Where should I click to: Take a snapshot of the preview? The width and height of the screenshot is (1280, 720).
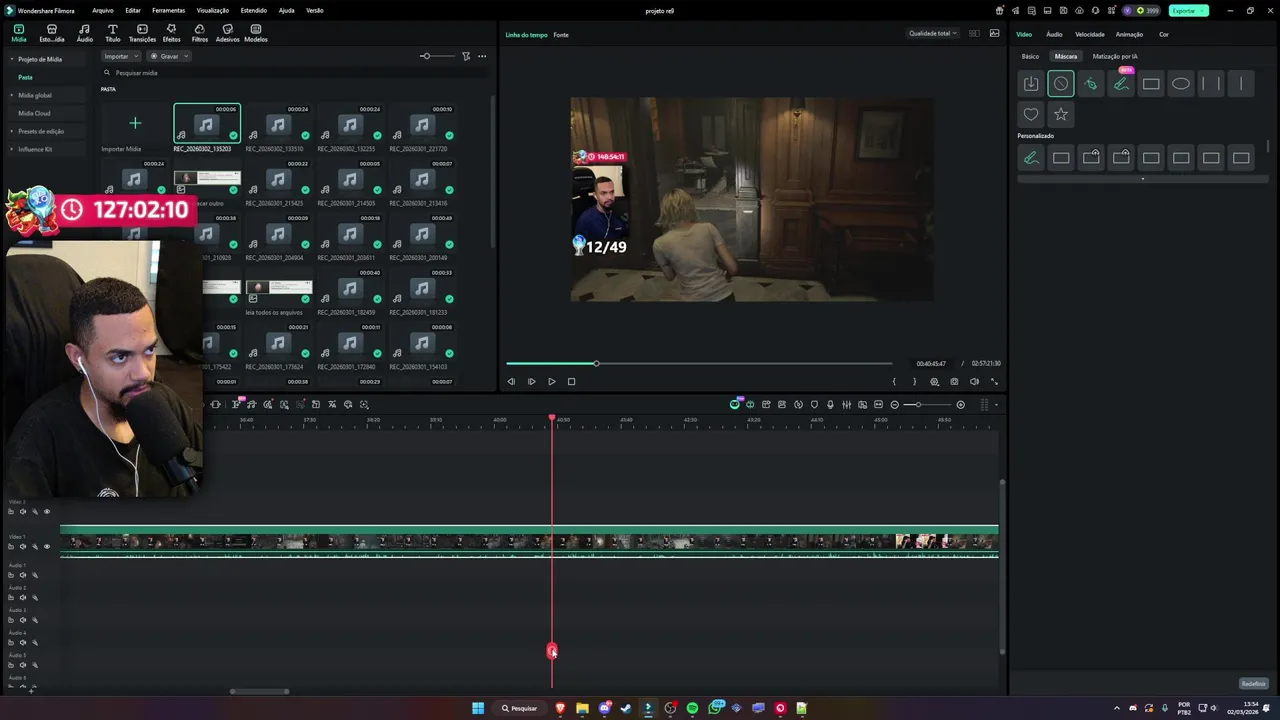pos(954,381)
